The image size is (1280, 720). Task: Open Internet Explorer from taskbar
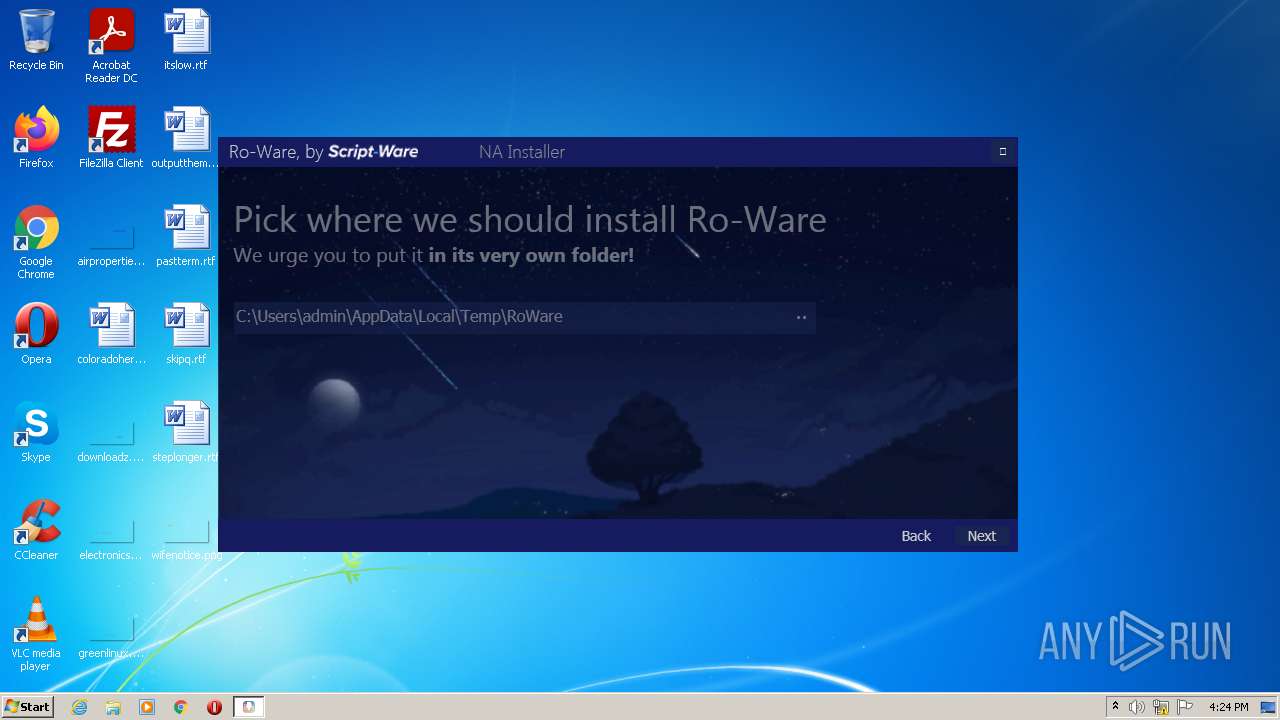(79, 707)
